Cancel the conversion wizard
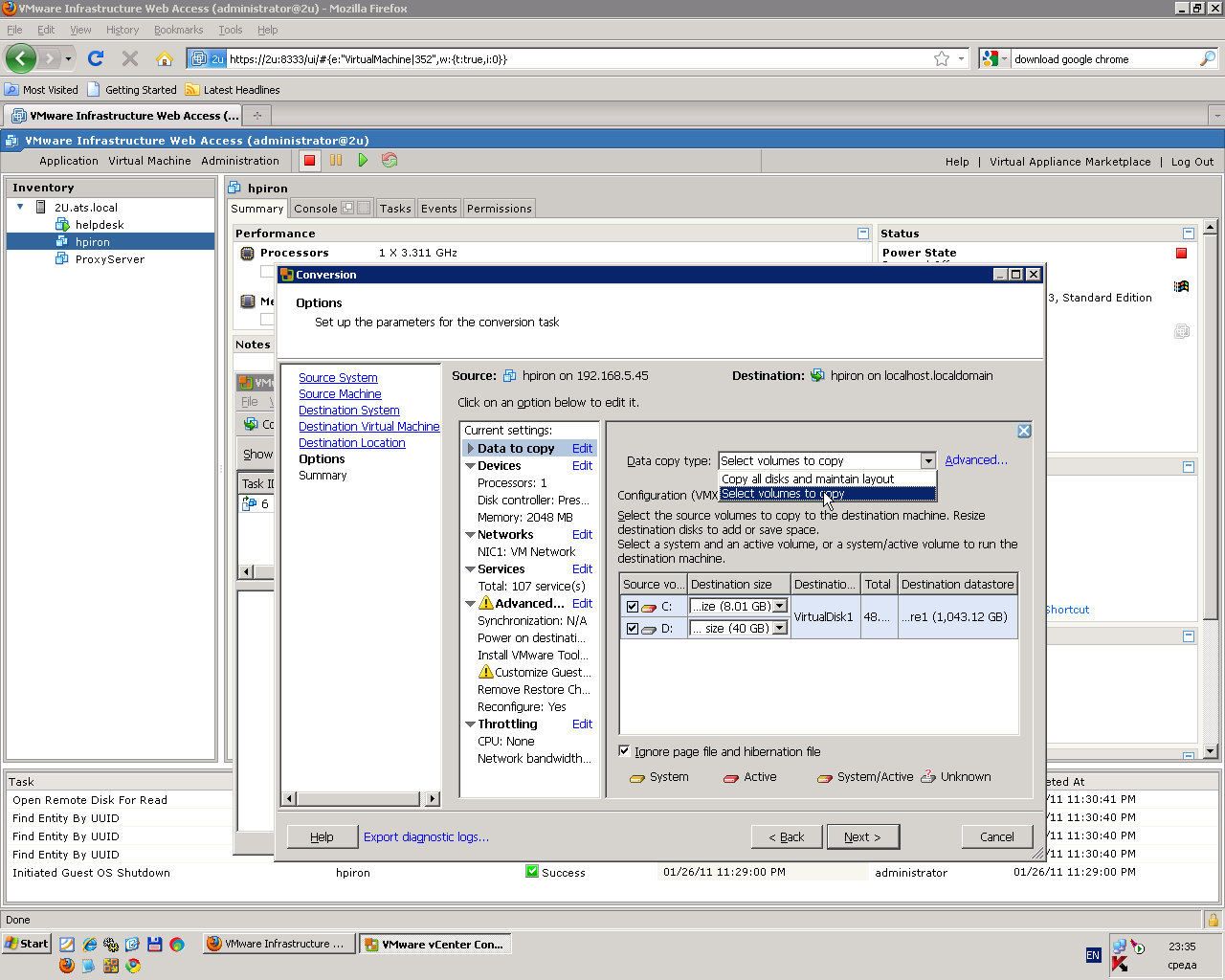1225x980 pixels. coord(997,836)
